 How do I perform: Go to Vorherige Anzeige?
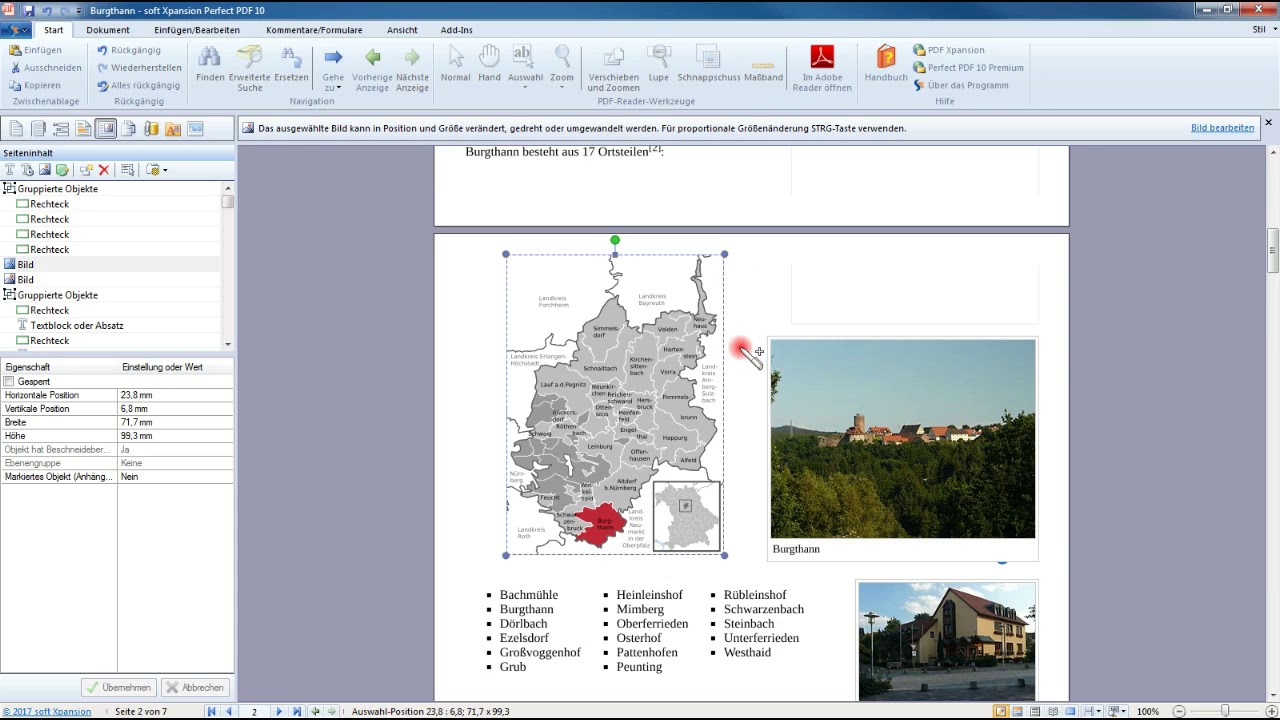[x=372, y=68]
